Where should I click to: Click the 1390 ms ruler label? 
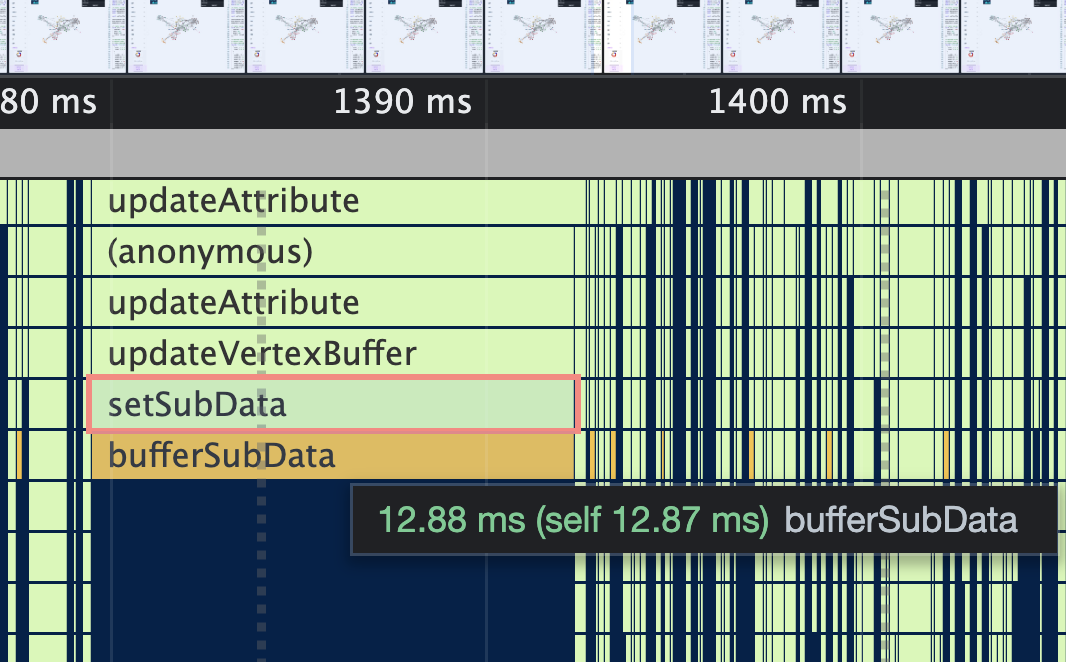404,101
